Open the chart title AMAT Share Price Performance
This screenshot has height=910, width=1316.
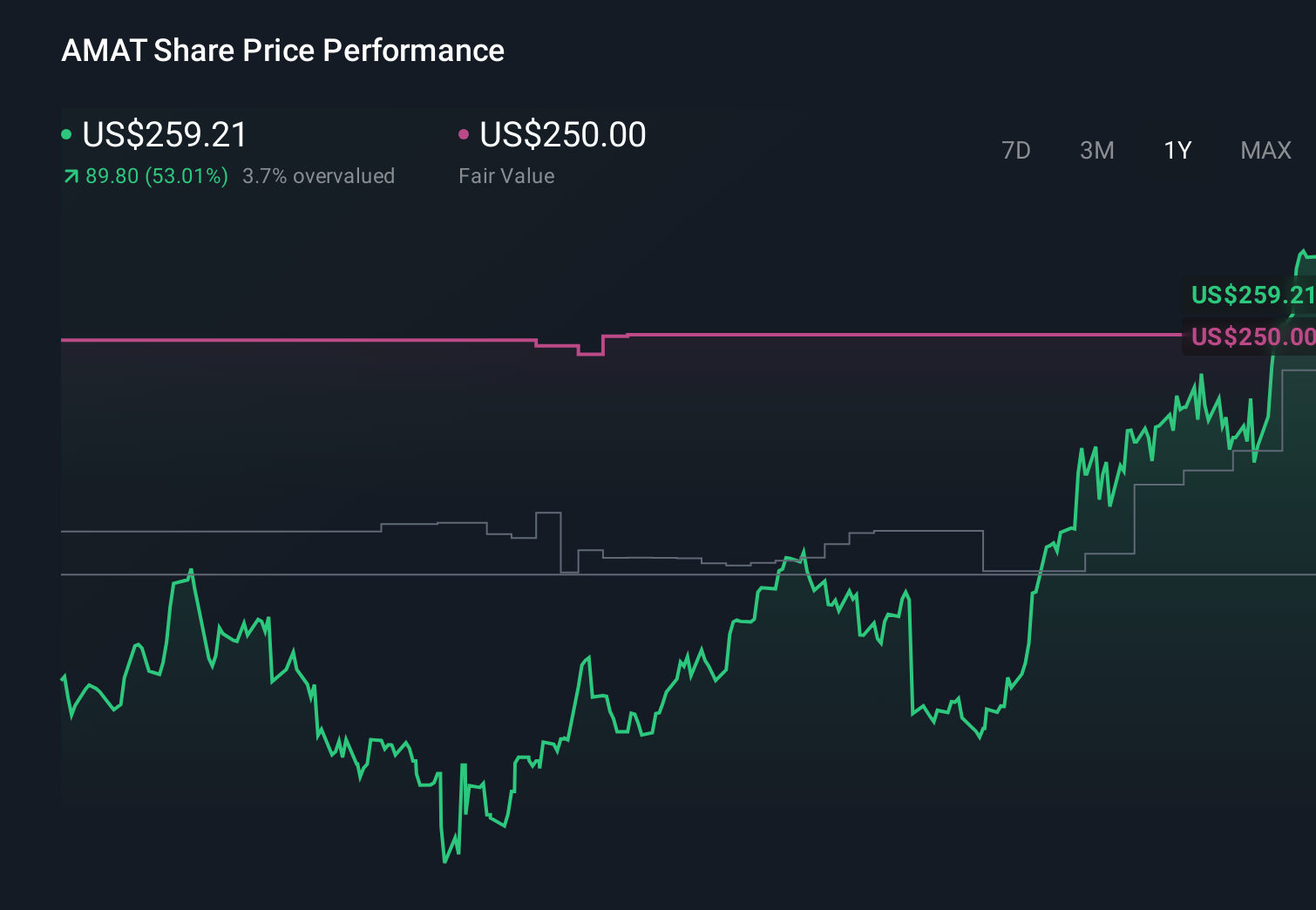282,50
